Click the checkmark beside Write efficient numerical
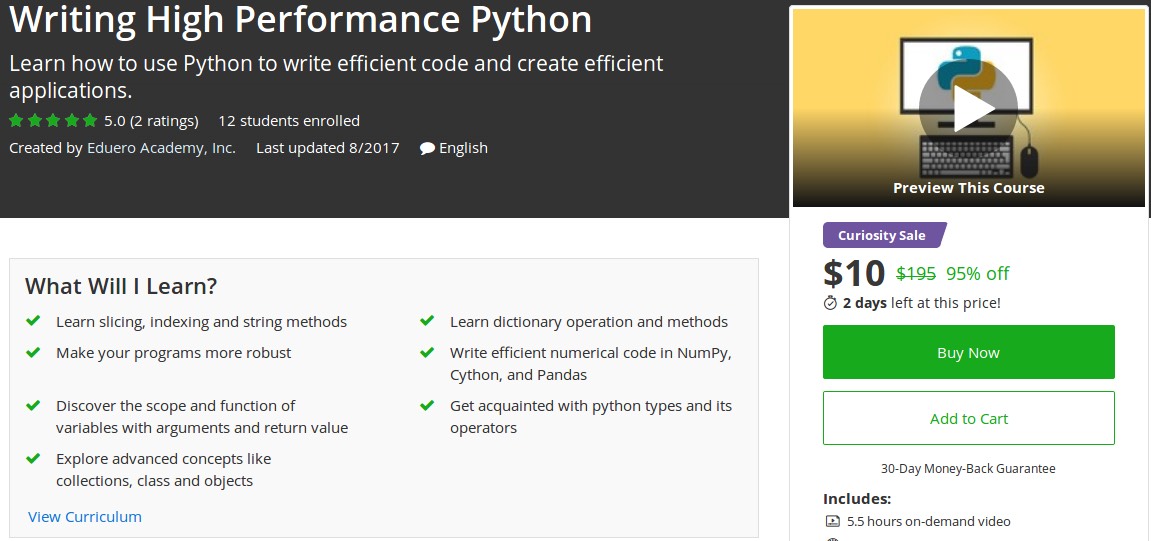Screen dimensions: 1151x541 [427, 352]
